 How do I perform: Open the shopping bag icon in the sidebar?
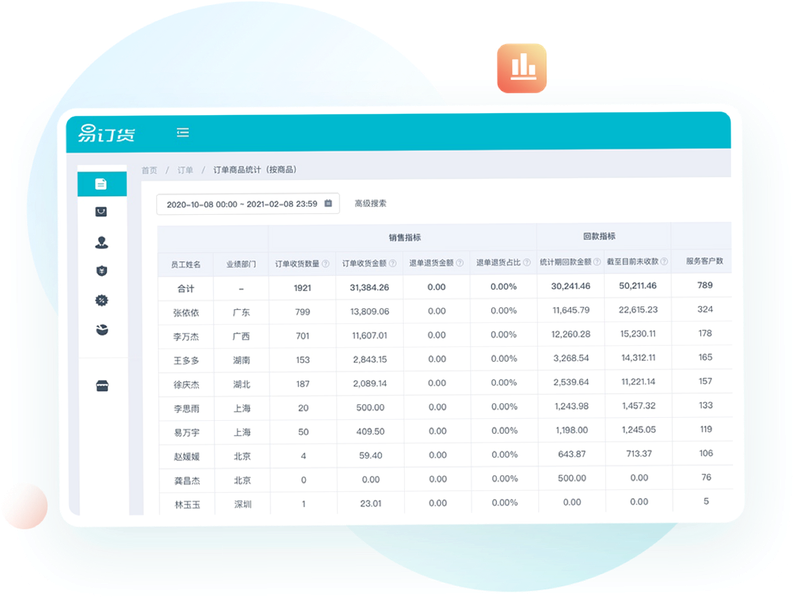pyautogui.click(x=101, y=212)
